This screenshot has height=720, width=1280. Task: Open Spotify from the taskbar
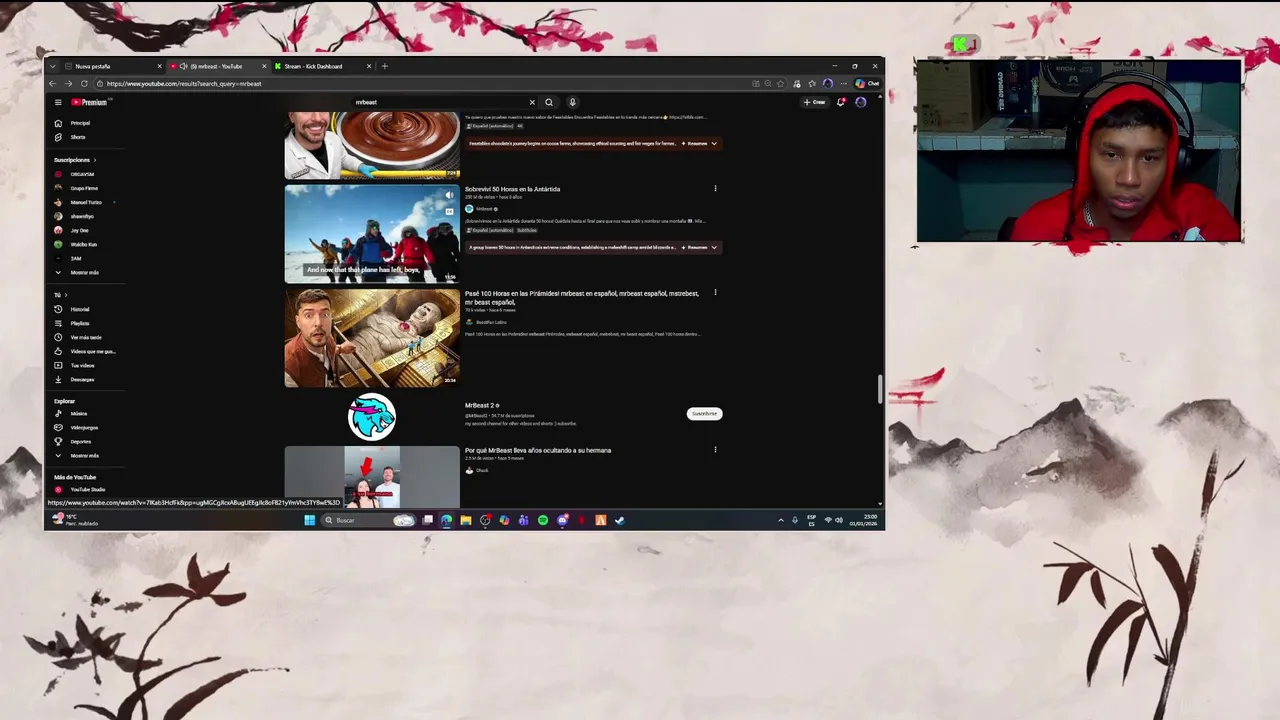[543, 520]
